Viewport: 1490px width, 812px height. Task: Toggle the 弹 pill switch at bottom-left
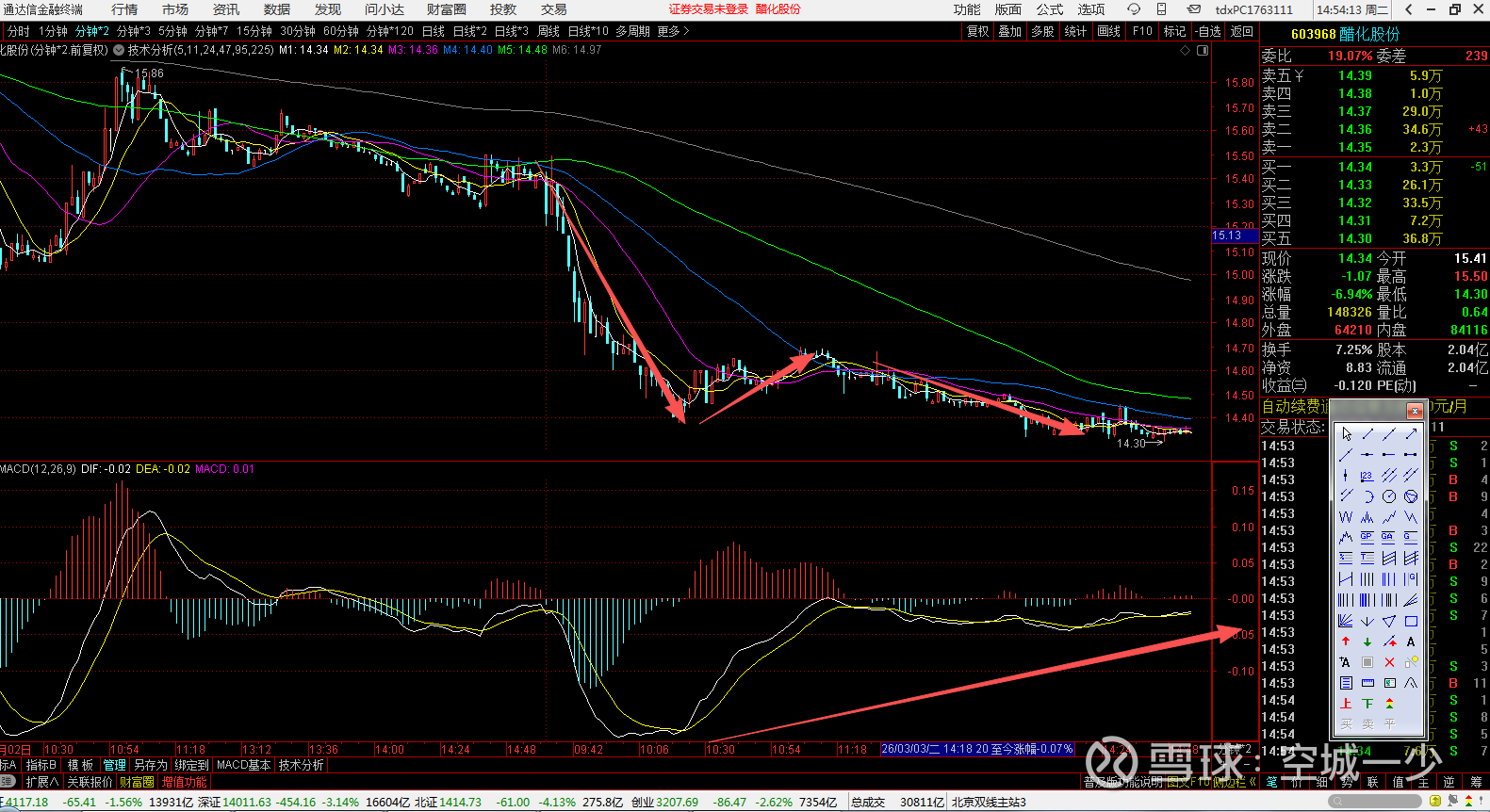coord(7,782)
